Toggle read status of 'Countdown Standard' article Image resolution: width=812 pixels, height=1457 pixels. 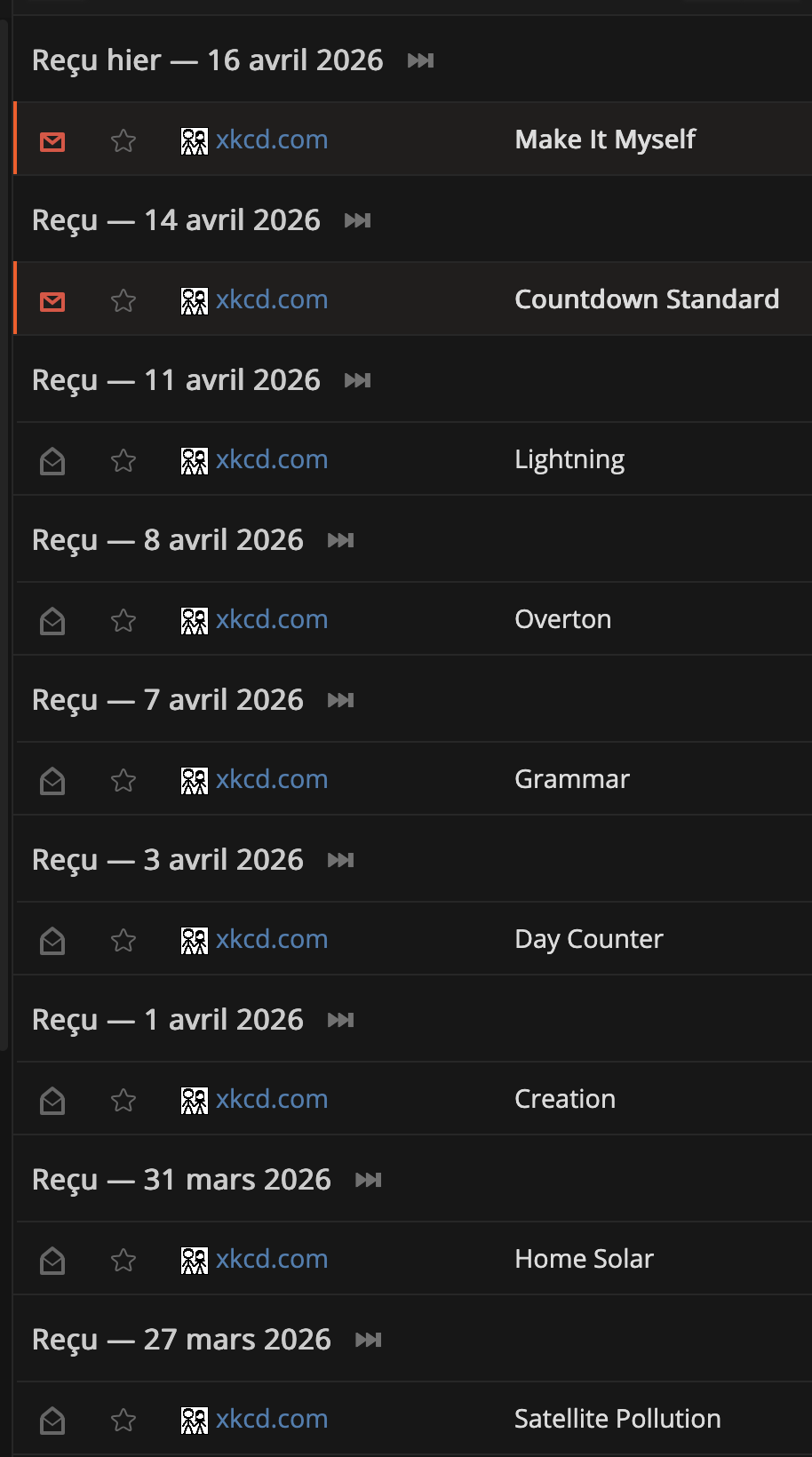52,301
